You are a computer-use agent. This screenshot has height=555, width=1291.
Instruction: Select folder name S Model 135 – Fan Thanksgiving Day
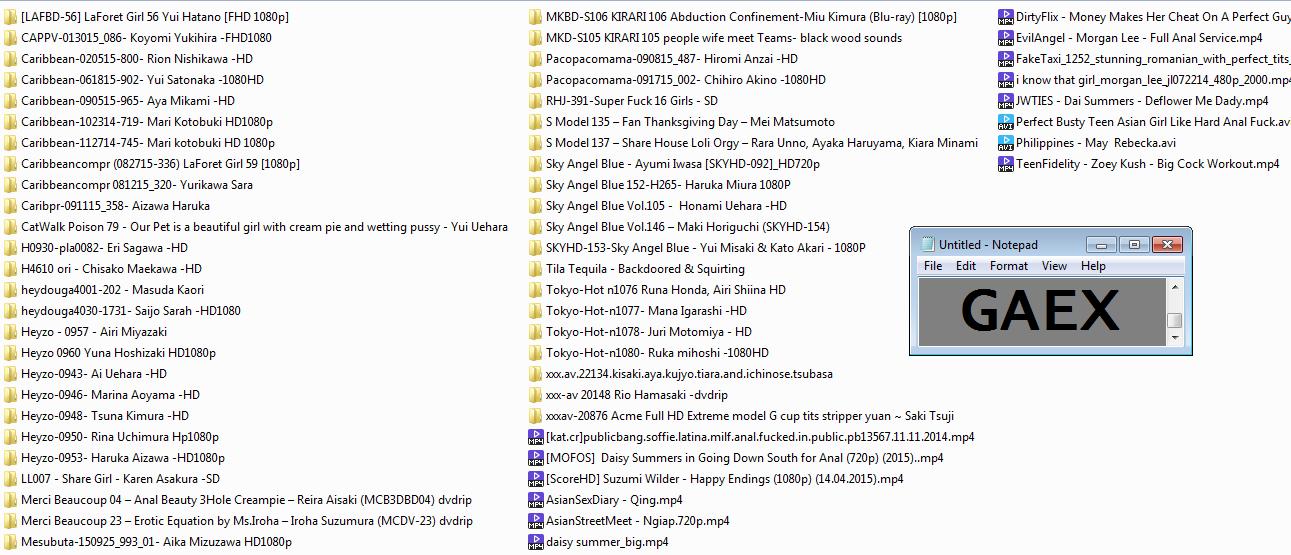pos(690,122)
